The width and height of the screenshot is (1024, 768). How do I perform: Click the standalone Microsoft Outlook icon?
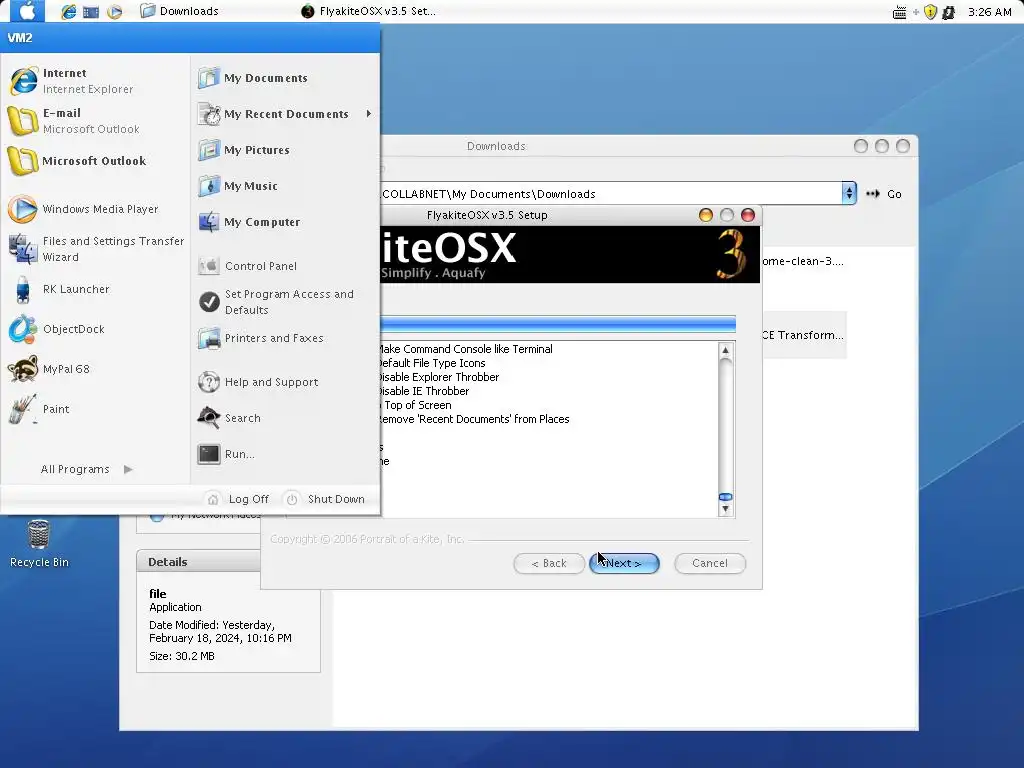coord(22,161)
